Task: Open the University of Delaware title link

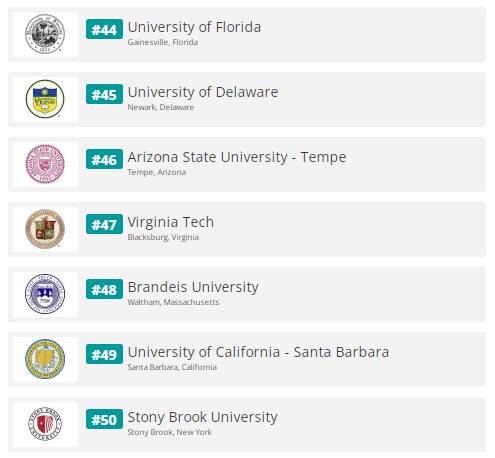Action: [203, 92]
